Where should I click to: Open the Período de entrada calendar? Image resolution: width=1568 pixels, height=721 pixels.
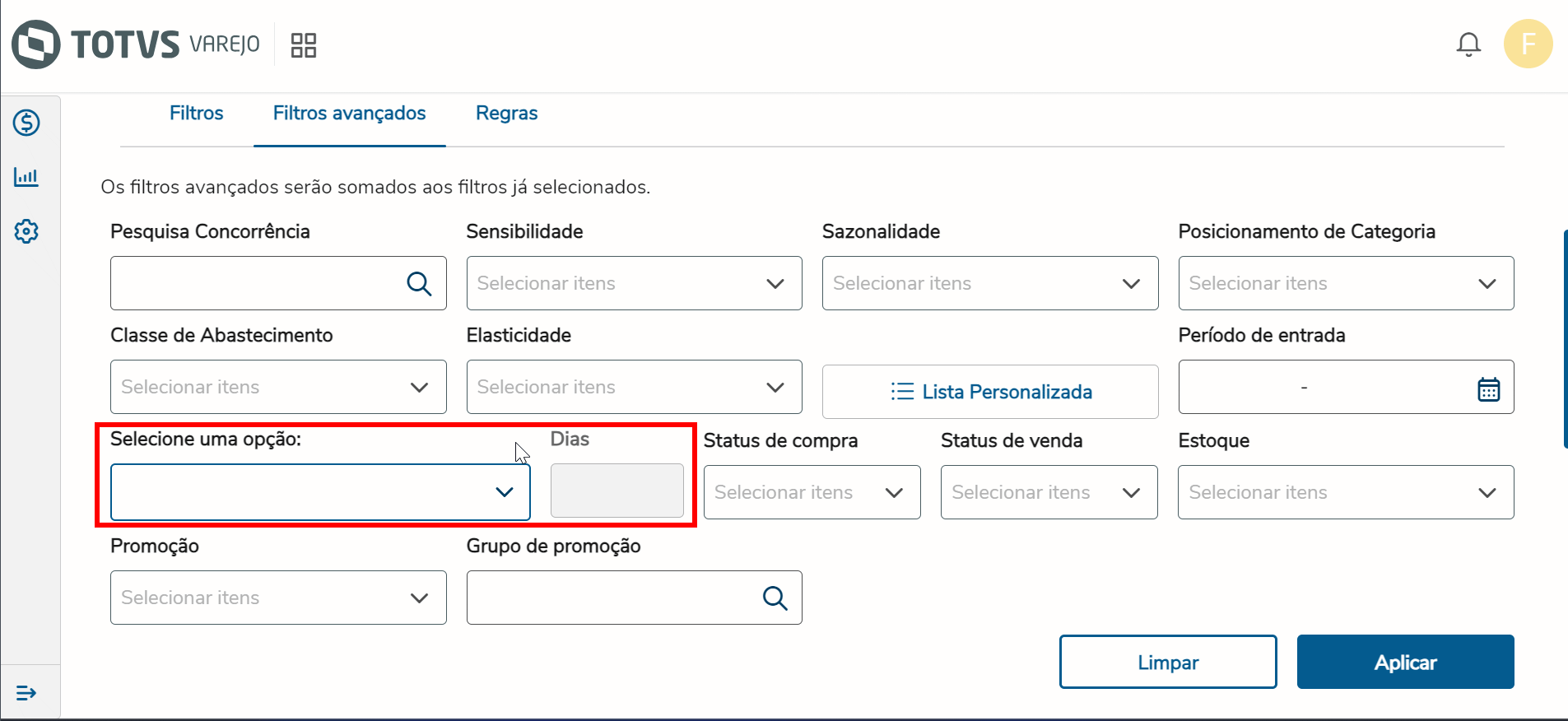pyautogui.click(x=1488, y=388)
